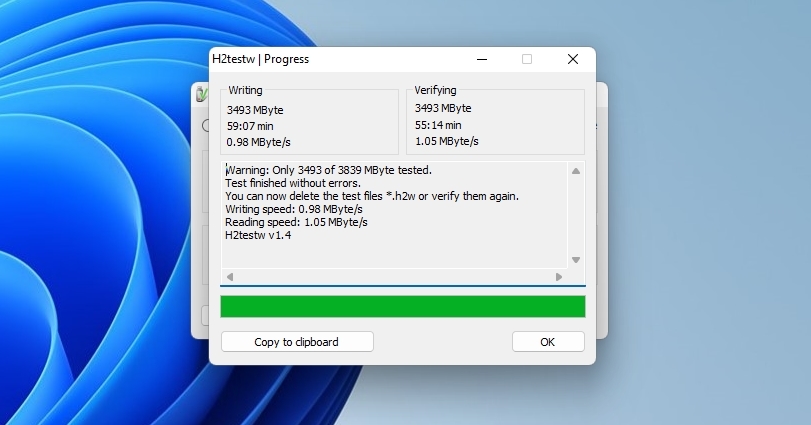This screenshot has width=811, height=425.
Task: Click the 'Test finished without errors.' line
Action: (x=293, y=183)
